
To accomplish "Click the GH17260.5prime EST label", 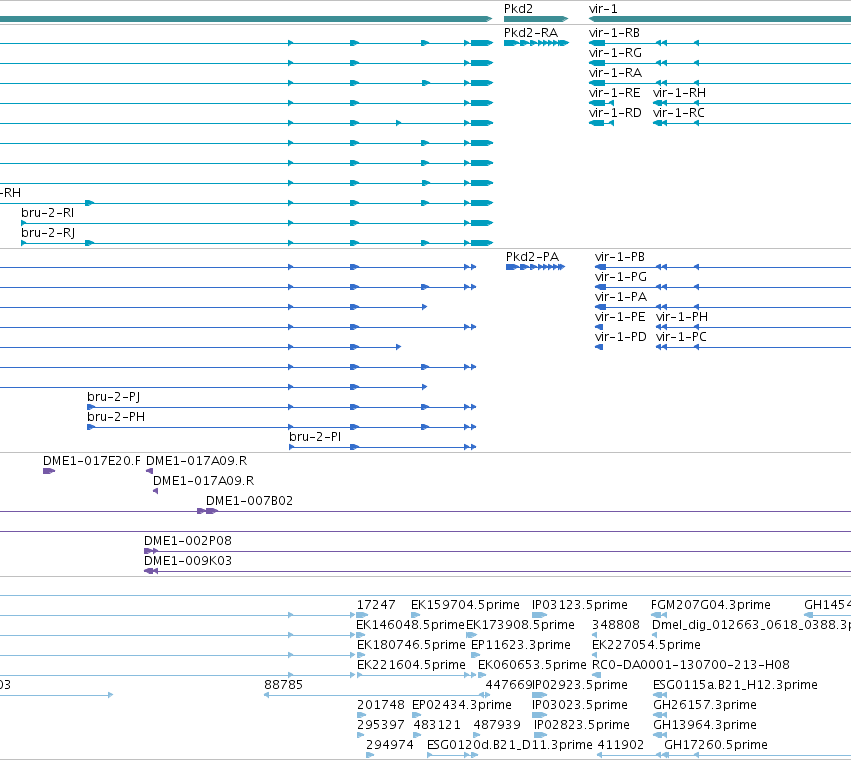I will click(x=716, y=746).
